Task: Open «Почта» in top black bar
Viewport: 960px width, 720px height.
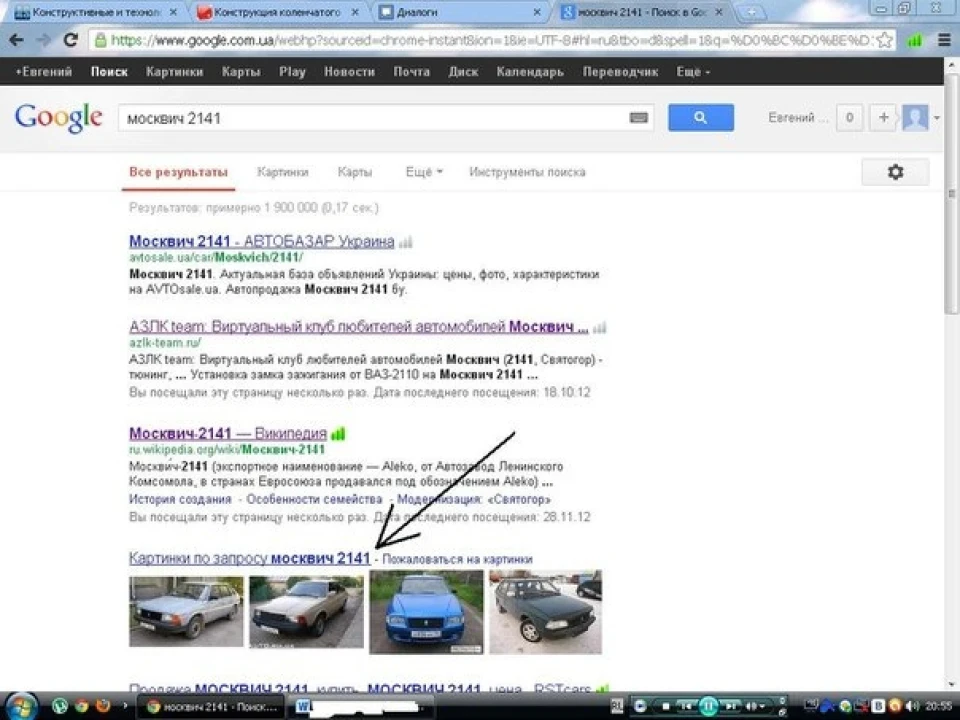Action: (411, 72)
